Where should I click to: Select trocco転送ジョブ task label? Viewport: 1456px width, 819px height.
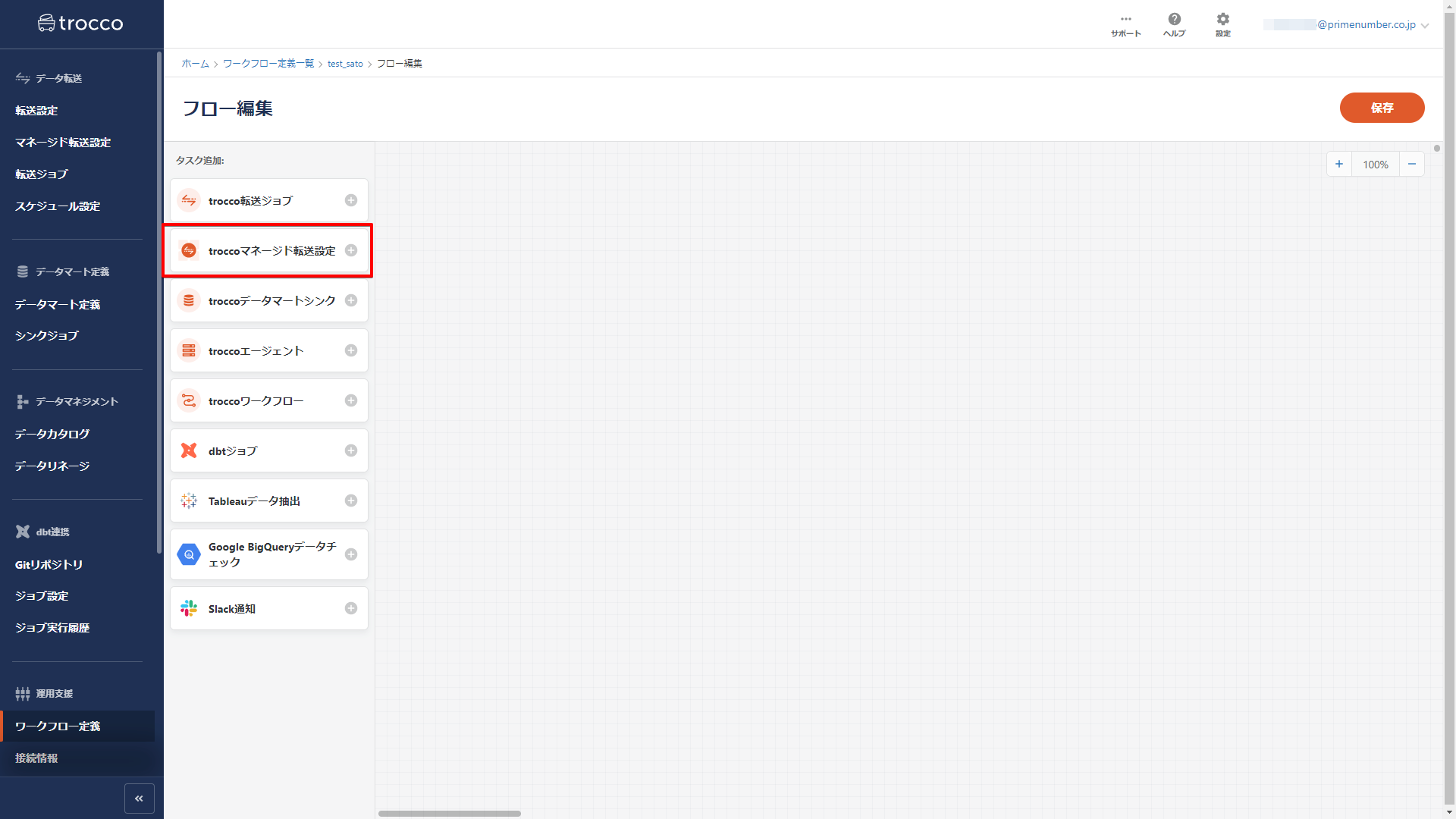[x=250, y=201]
